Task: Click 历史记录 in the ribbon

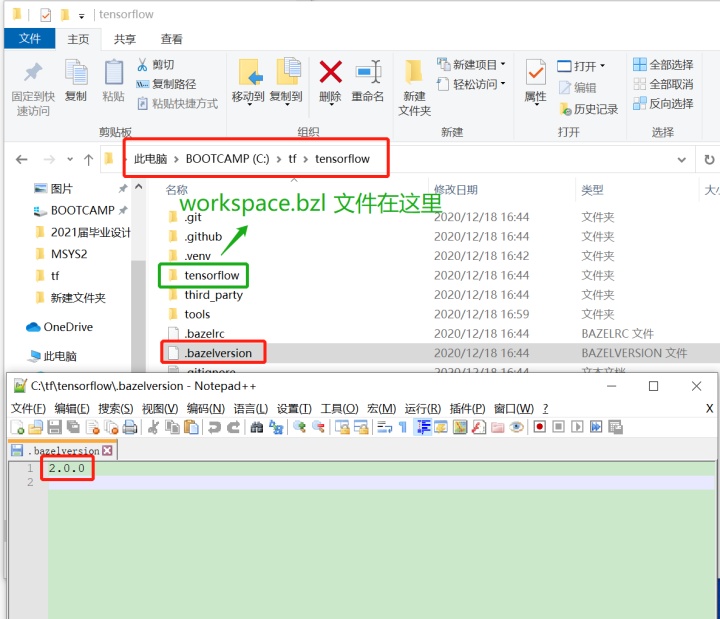Action: pos(588,109)
